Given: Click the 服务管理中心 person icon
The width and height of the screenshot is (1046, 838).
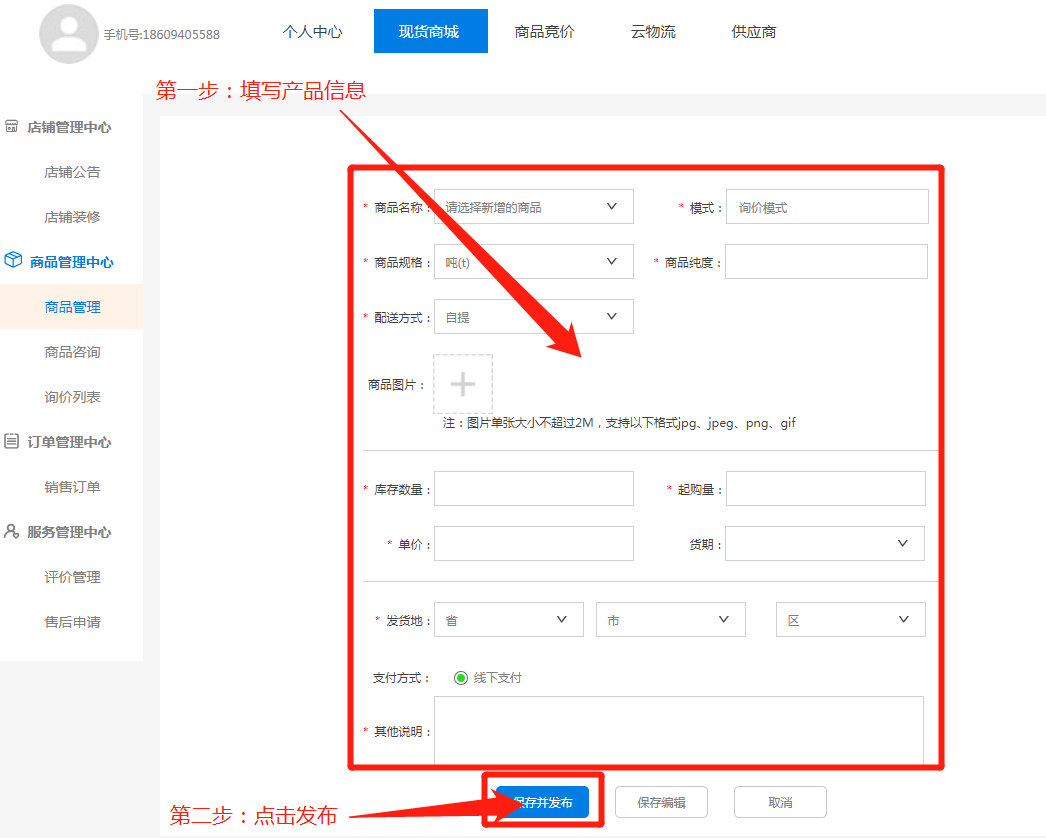Looking at the screenshot, I should click(11, 531).
